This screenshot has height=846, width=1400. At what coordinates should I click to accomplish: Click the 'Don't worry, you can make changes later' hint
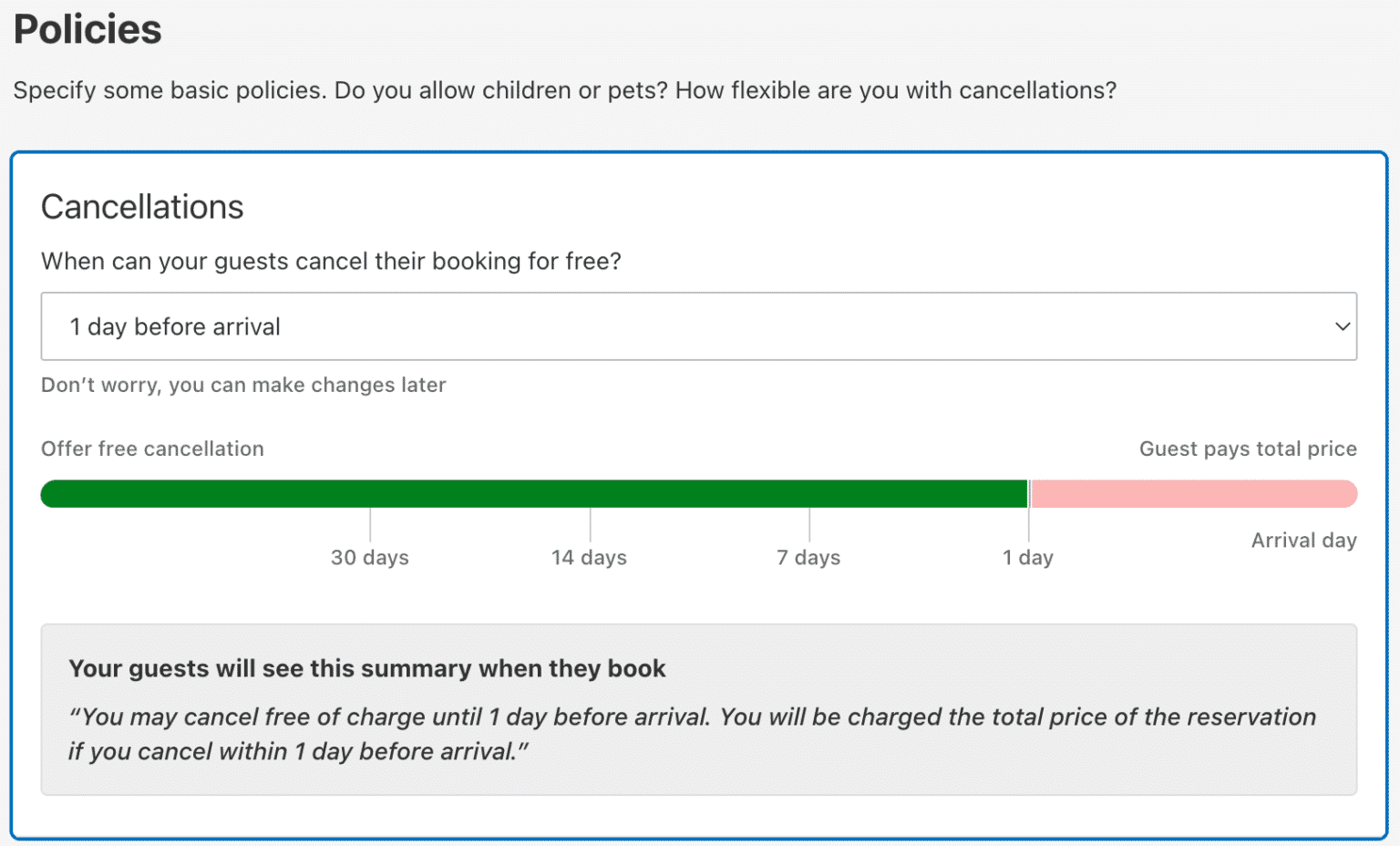point(243,385)
